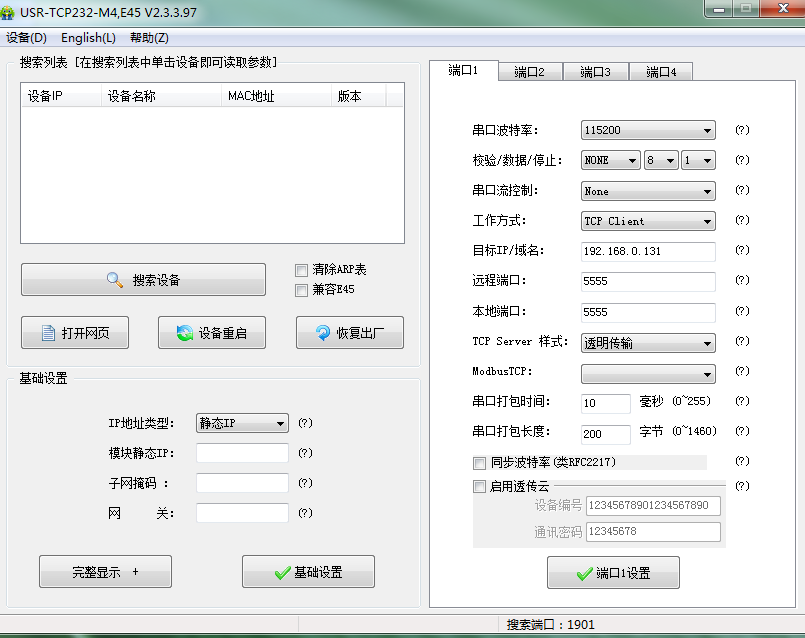Enable the 清除ARP表 checkbox

coord(301,270)
